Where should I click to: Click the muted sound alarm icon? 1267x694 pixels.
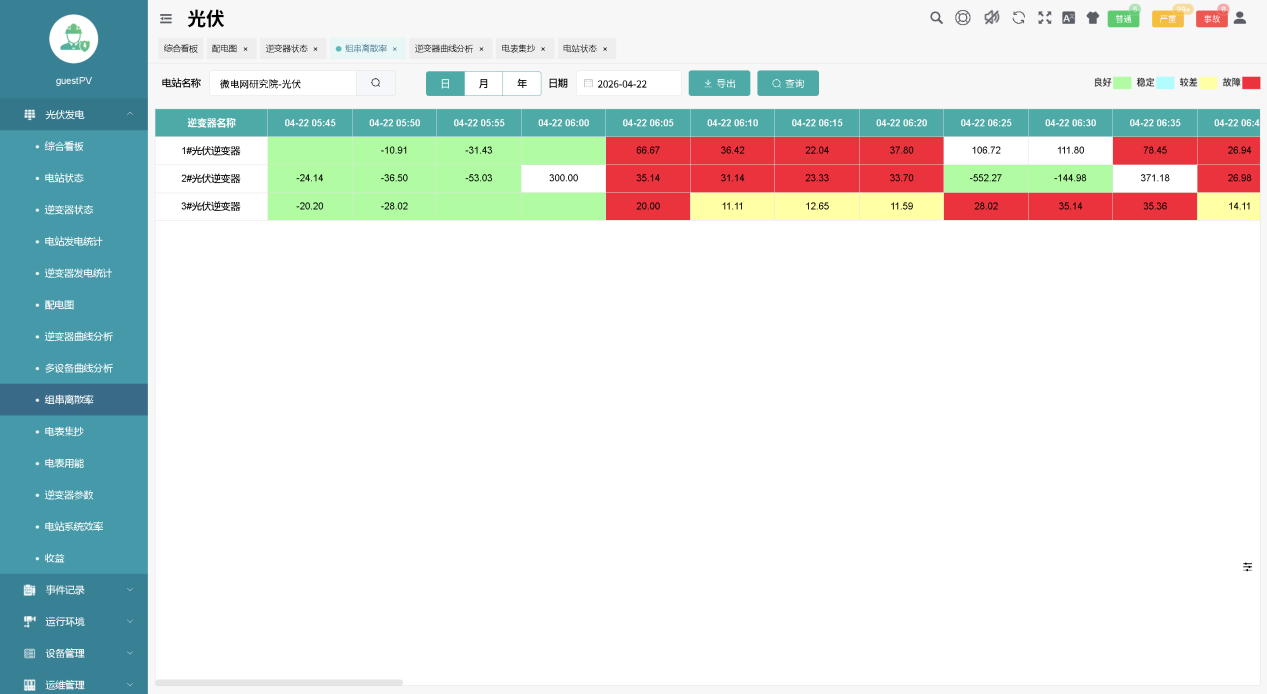click(991, 17)
